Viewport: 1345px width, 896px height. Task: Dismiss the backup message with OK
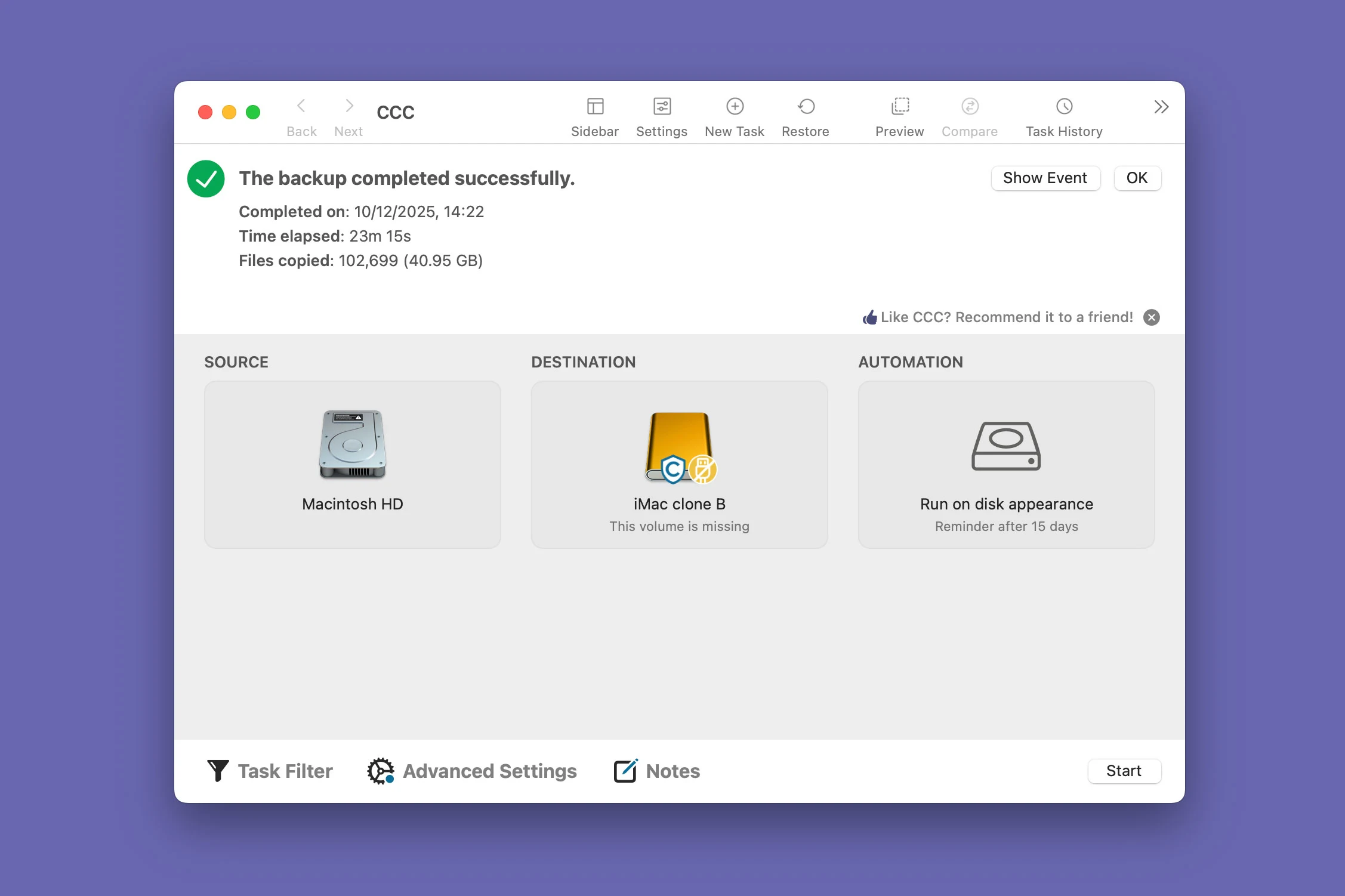[1137, 178]
